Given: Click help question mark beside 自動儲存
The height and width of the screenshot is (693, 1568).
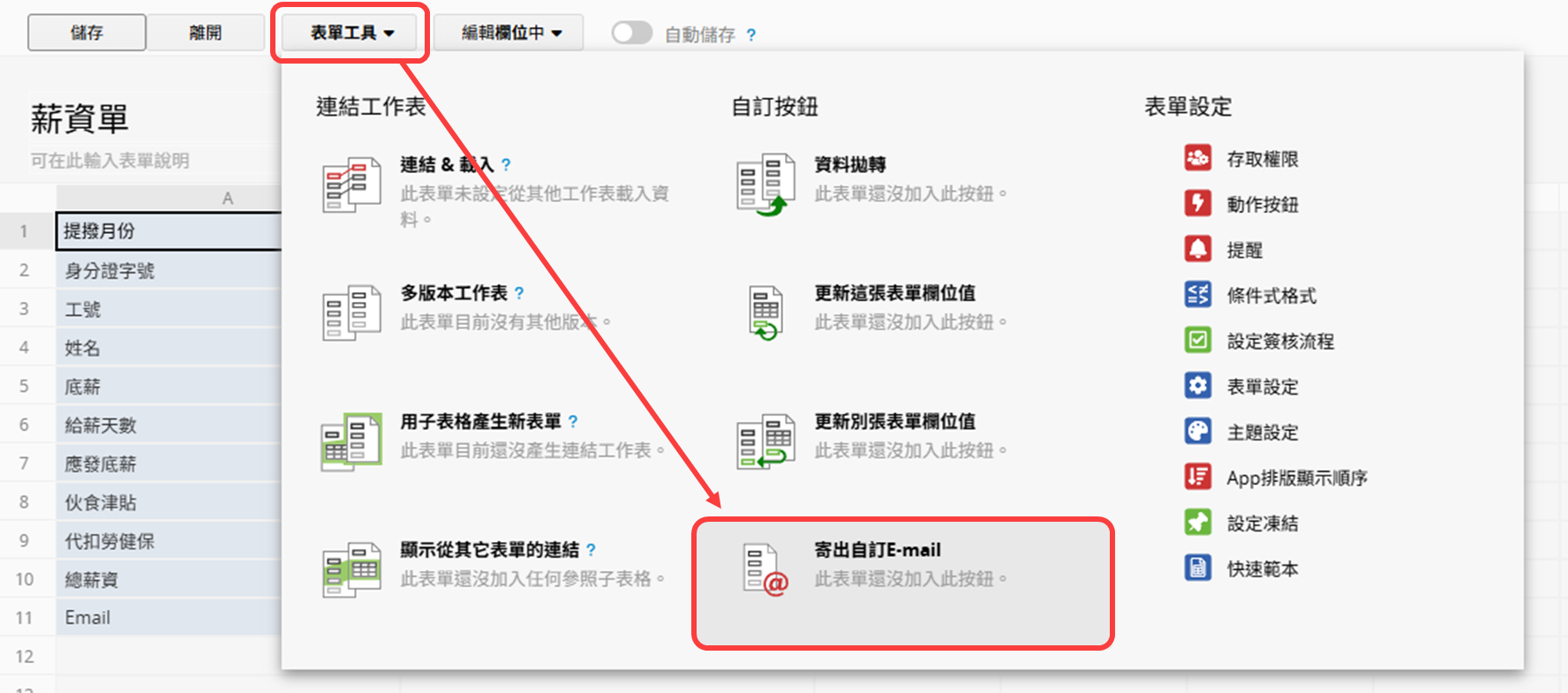Looking at the screenshot, I should (751, 35).
